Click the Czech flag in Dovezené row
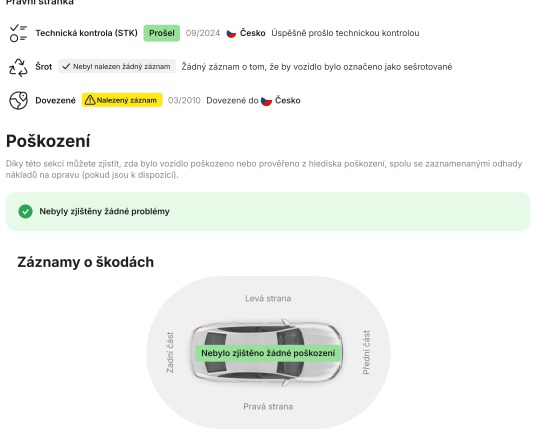Viewport: 540px width, 445px height. click(x=266, y=101)
